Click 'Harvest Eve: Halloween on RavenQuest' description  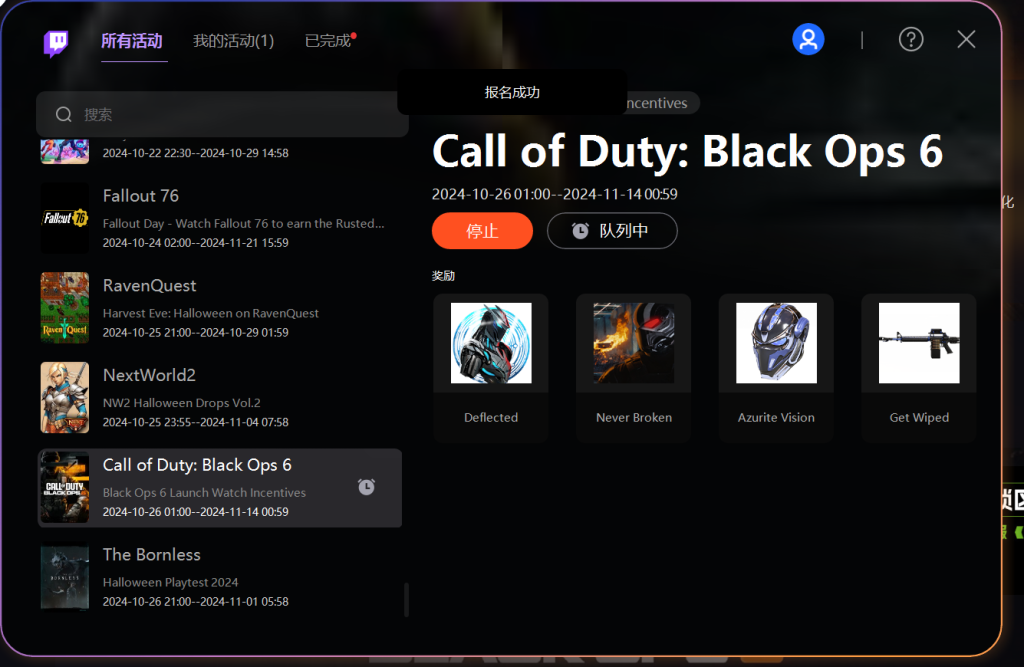click(x=210, y=313)
